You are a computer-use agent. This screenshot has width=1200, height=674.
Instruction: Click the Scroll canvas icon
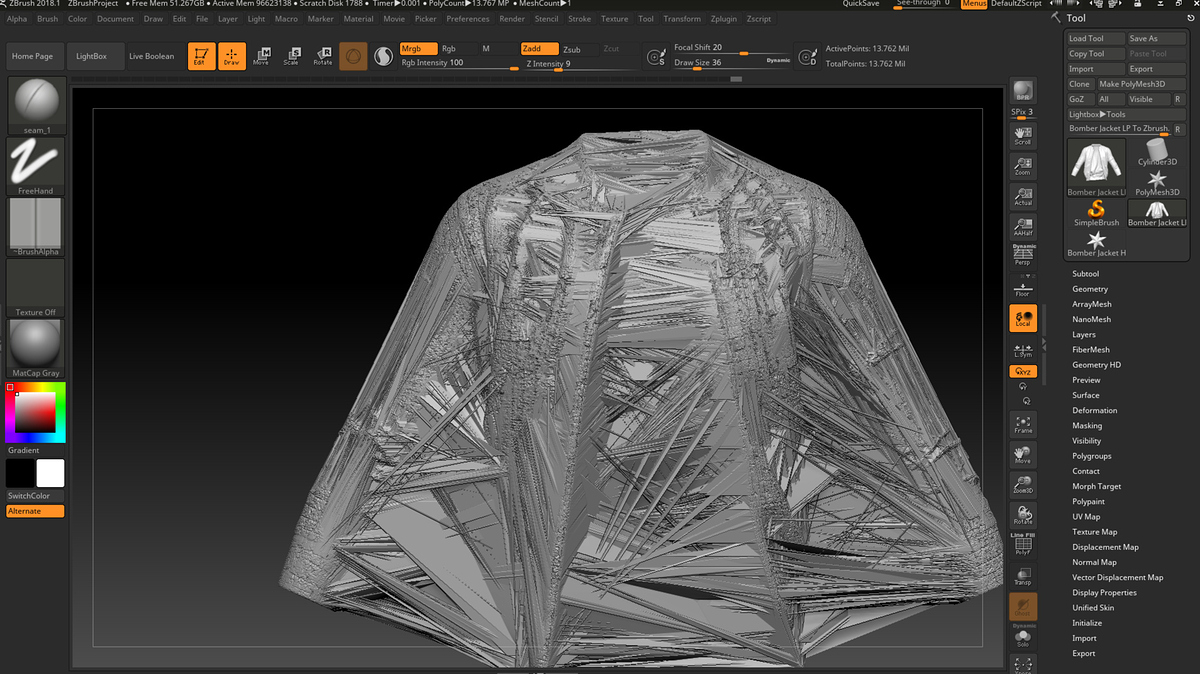pyautogui.click(x=1023, y=136)
